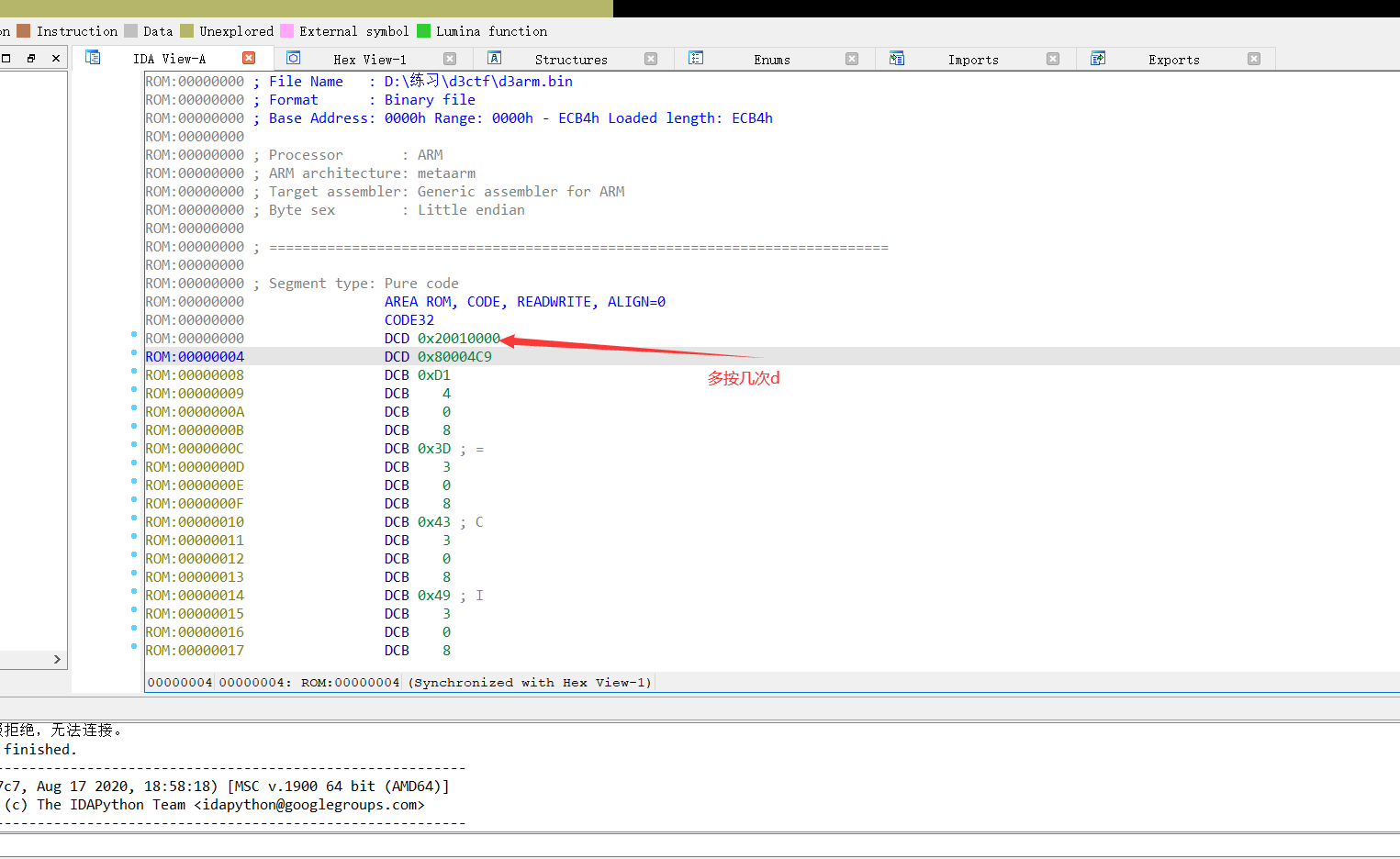Click the Exports panel icon
This screenshot has height=859, width=1400.
click(x=1097, y=57)
